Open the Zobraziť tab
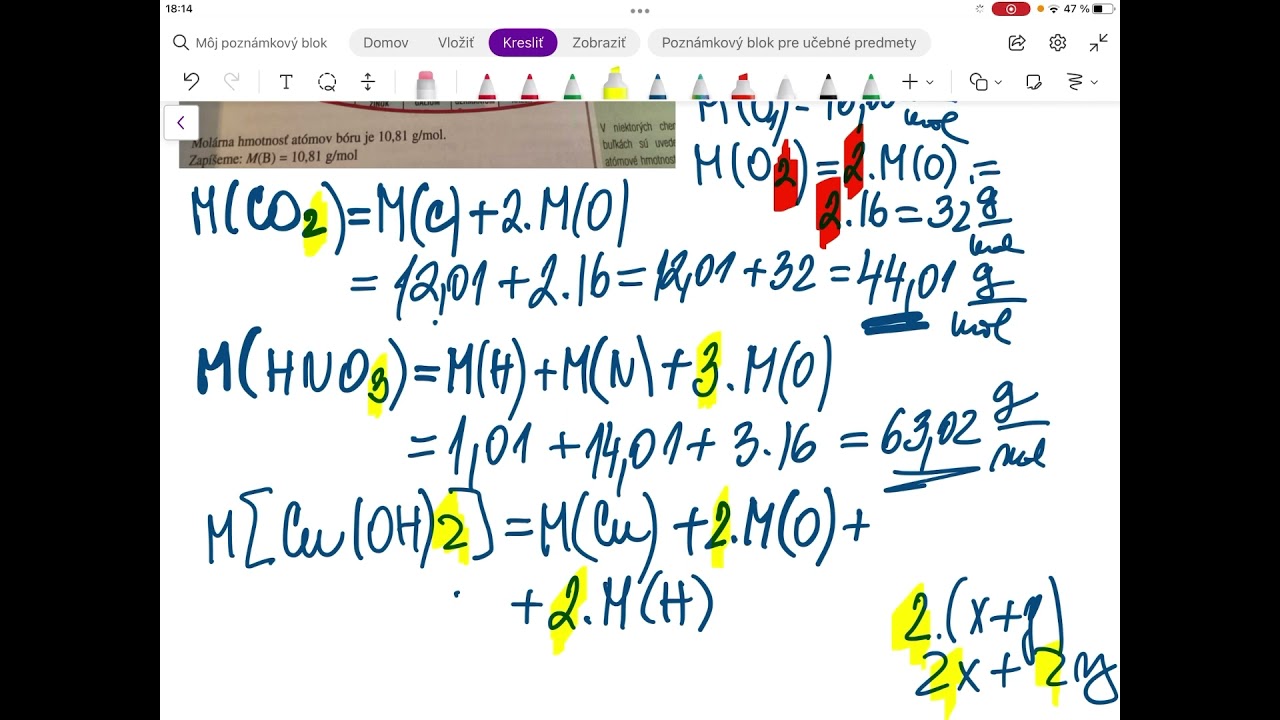1280x720 pixels. tap(599, 43)
